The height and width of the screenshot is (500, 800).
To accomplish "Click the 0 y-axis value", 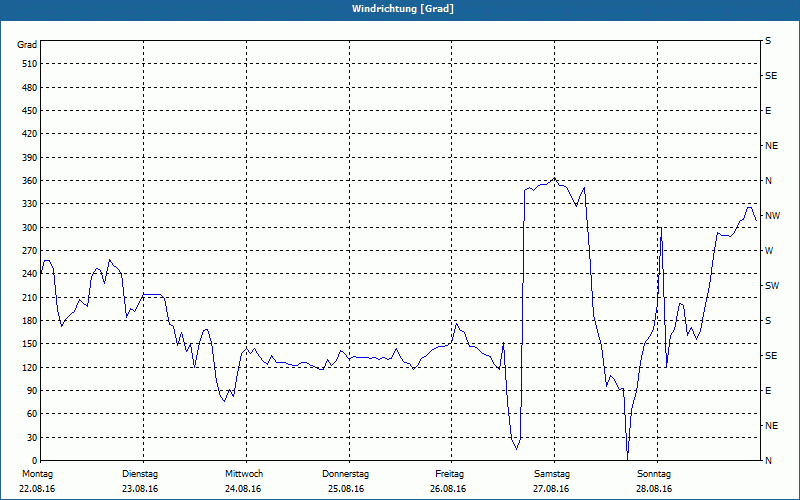I will (x=34, y=460).
